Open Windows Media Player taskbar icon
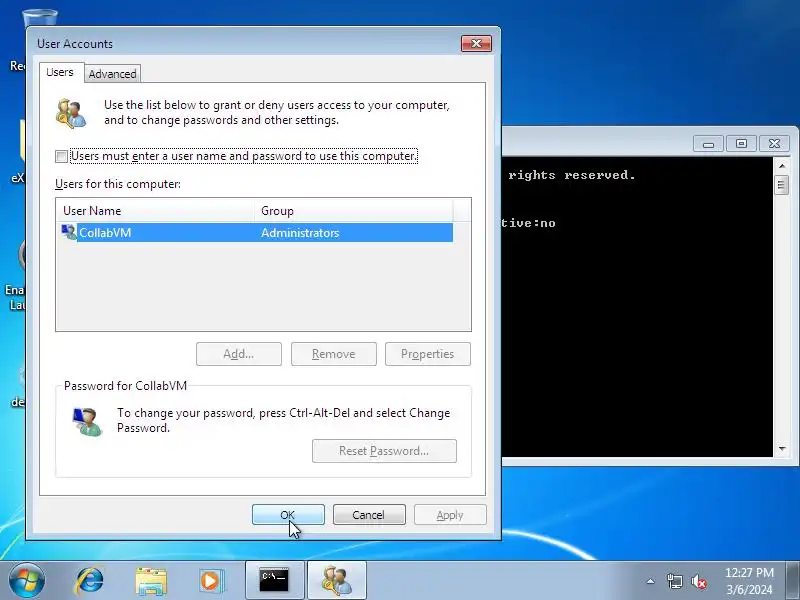The width and height of the screenshot is (800, 600). (210, 581)
